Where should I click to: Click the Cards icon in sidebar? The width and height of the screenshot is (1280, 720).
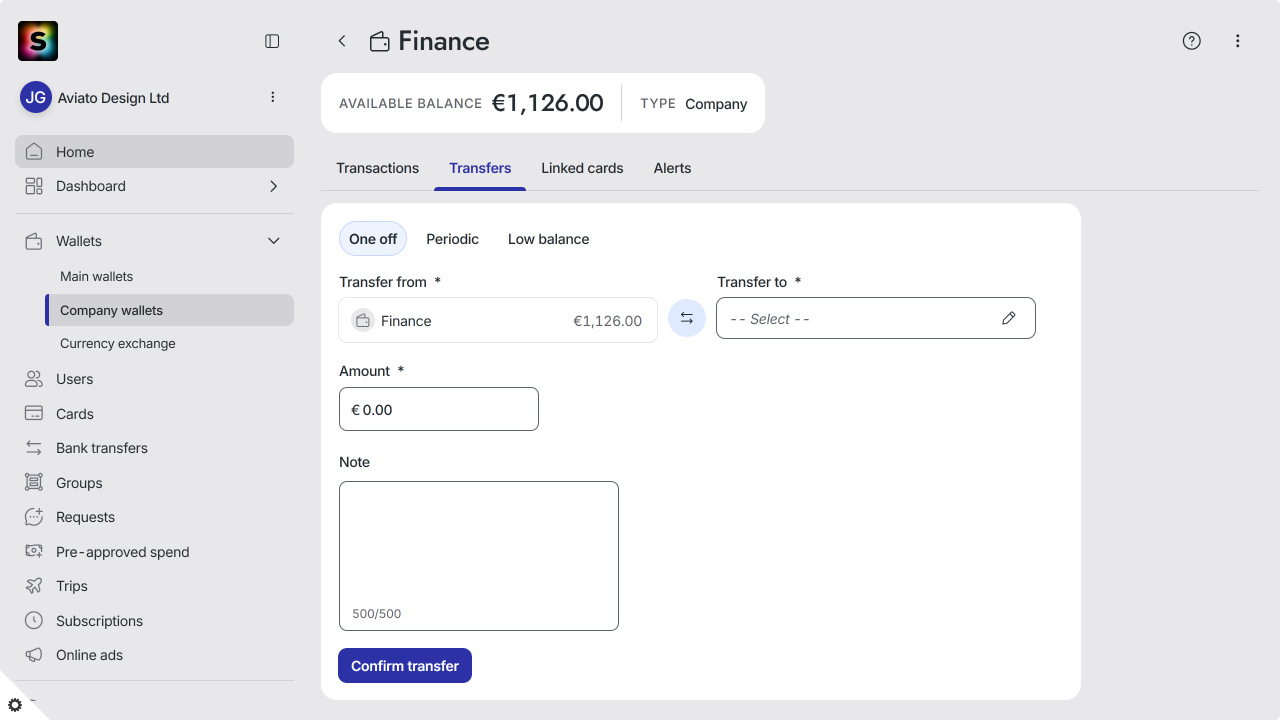(34, 414)
